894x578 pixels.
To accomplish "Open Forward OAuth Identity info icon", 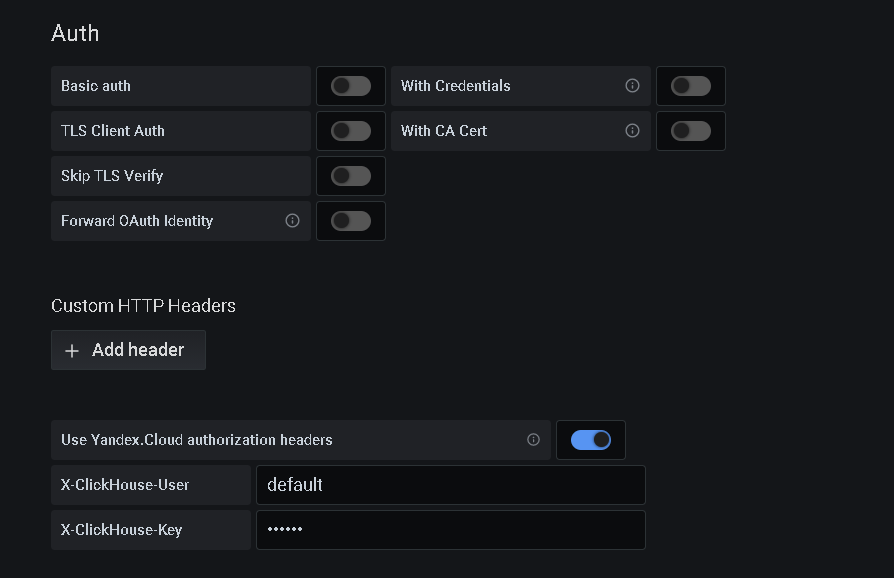I will tap(292, 221).
